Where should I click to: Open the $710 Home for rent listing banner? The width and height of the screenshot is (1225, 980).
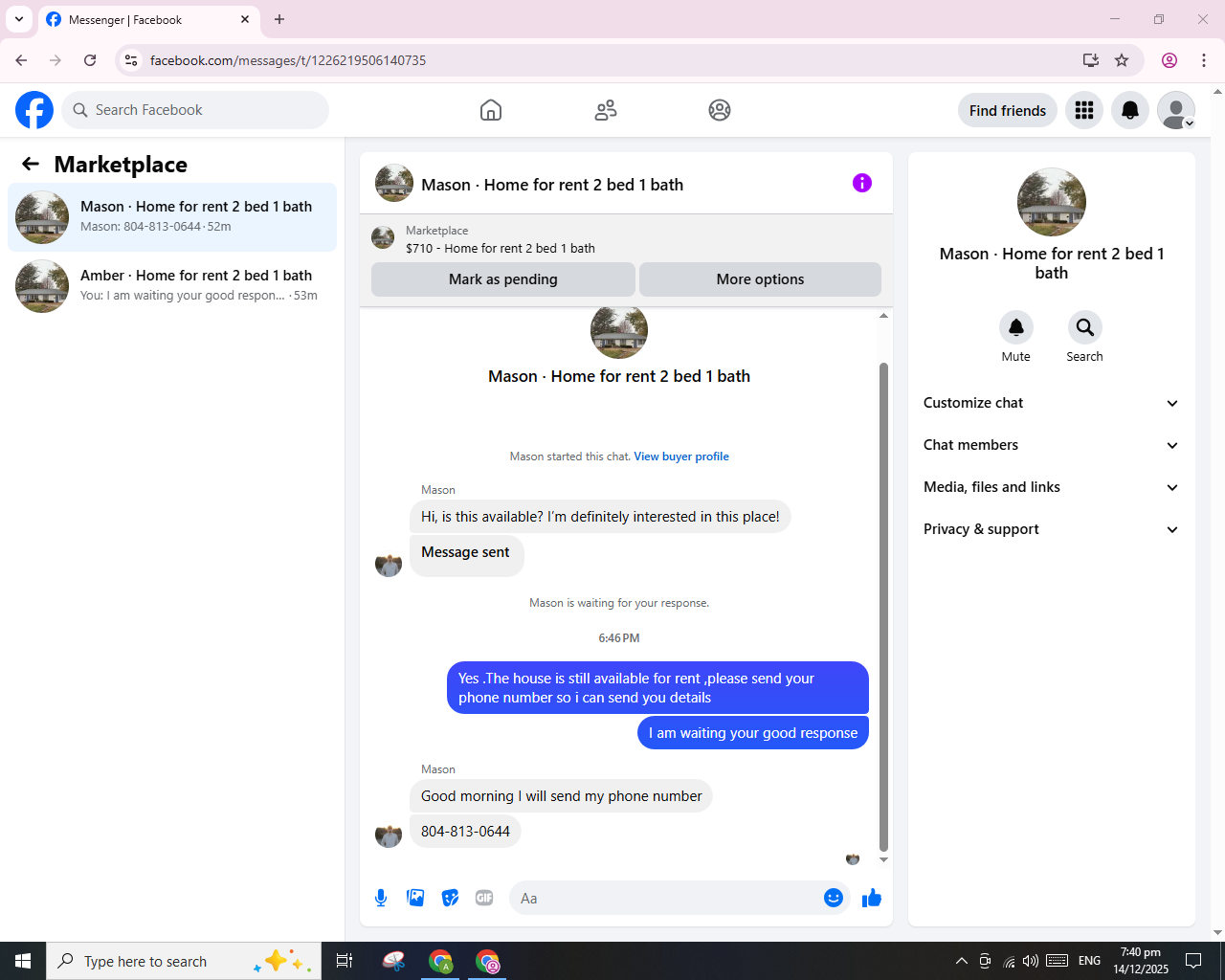click(626, 238)
